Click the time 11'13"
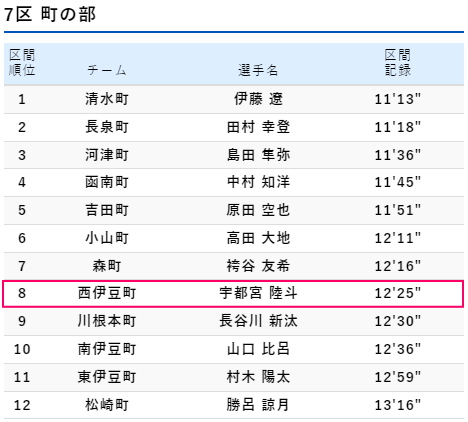Viewport: 468px width, 422px height. pyautogui.click(x=398, y=99)
